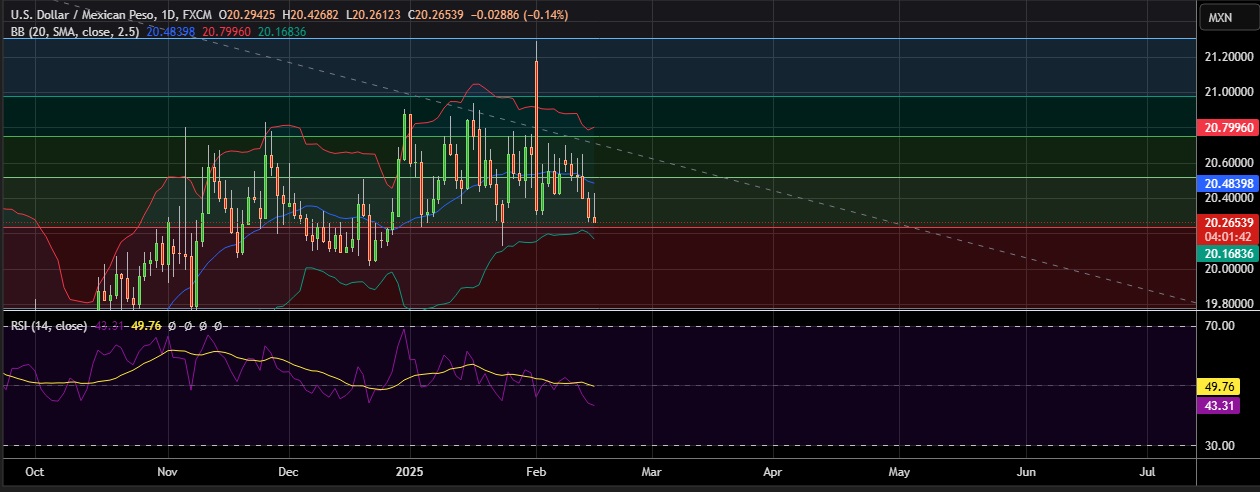Viewport: 1260px width, 492px height.
Task: Click the close value C20.26539 in header
Action: point(438,17)
